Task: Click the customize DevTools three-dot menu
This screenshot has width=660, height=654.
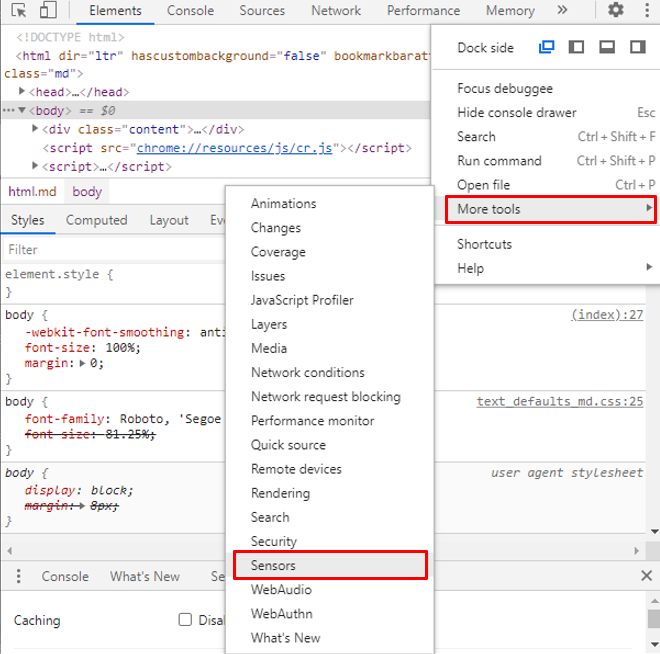Action: 647,10
